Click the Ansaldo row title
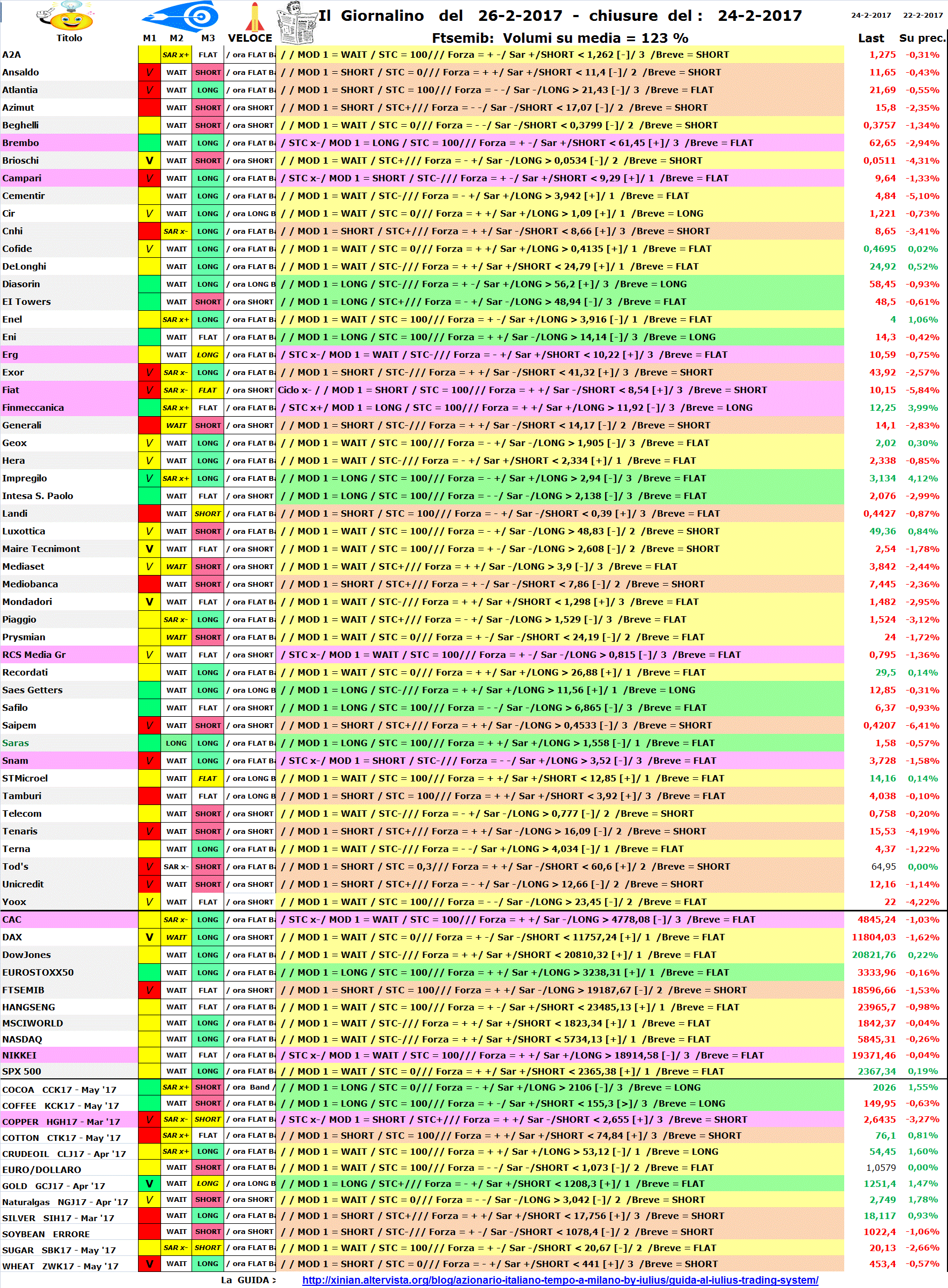The height and width of the screenshot is (1288, 948). click(x=21, y=72)
